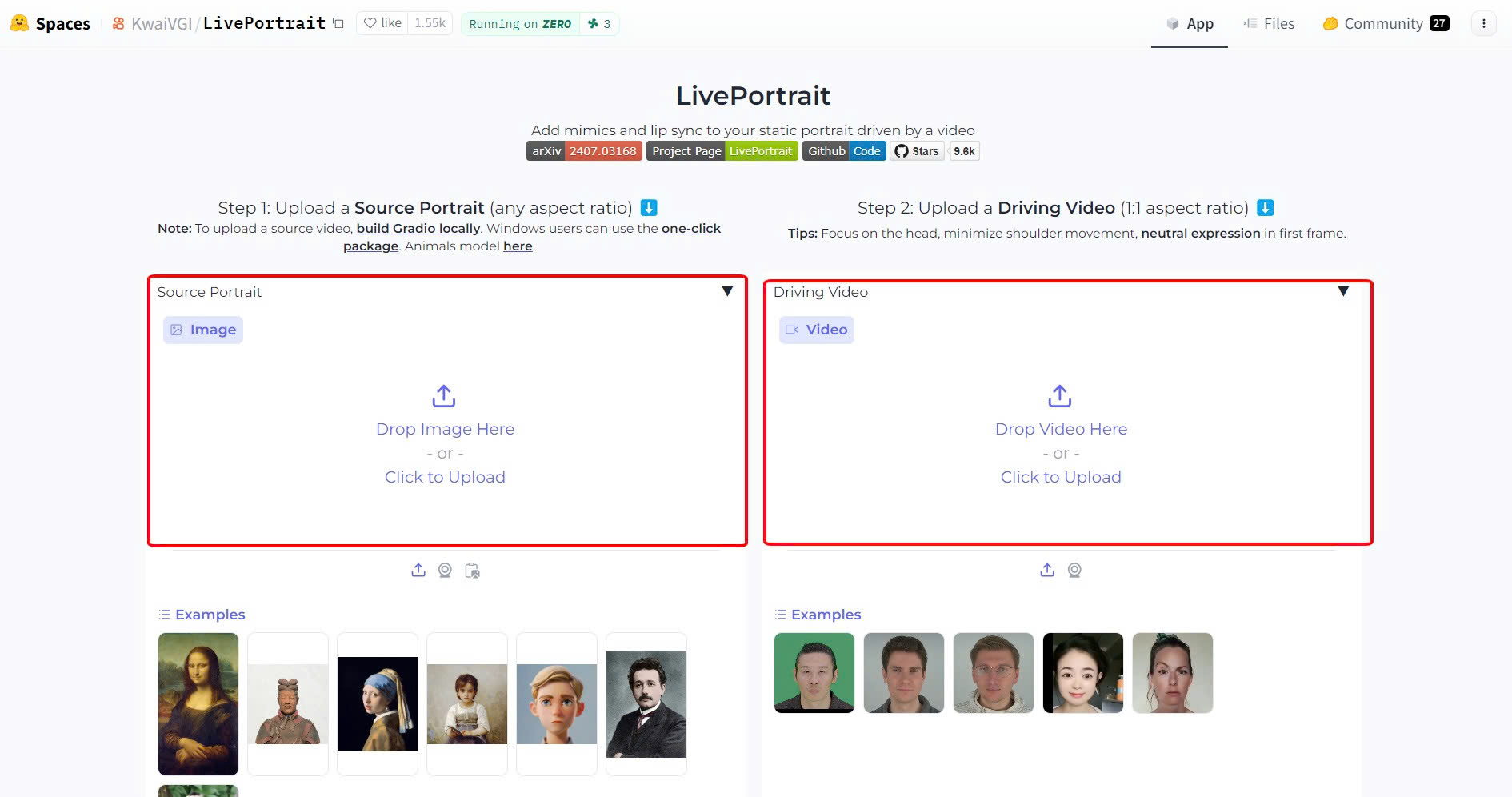This screenshot has height=797, width=1512.
Task: Click the 9.6k star count badge
Action: coord(964,151)
